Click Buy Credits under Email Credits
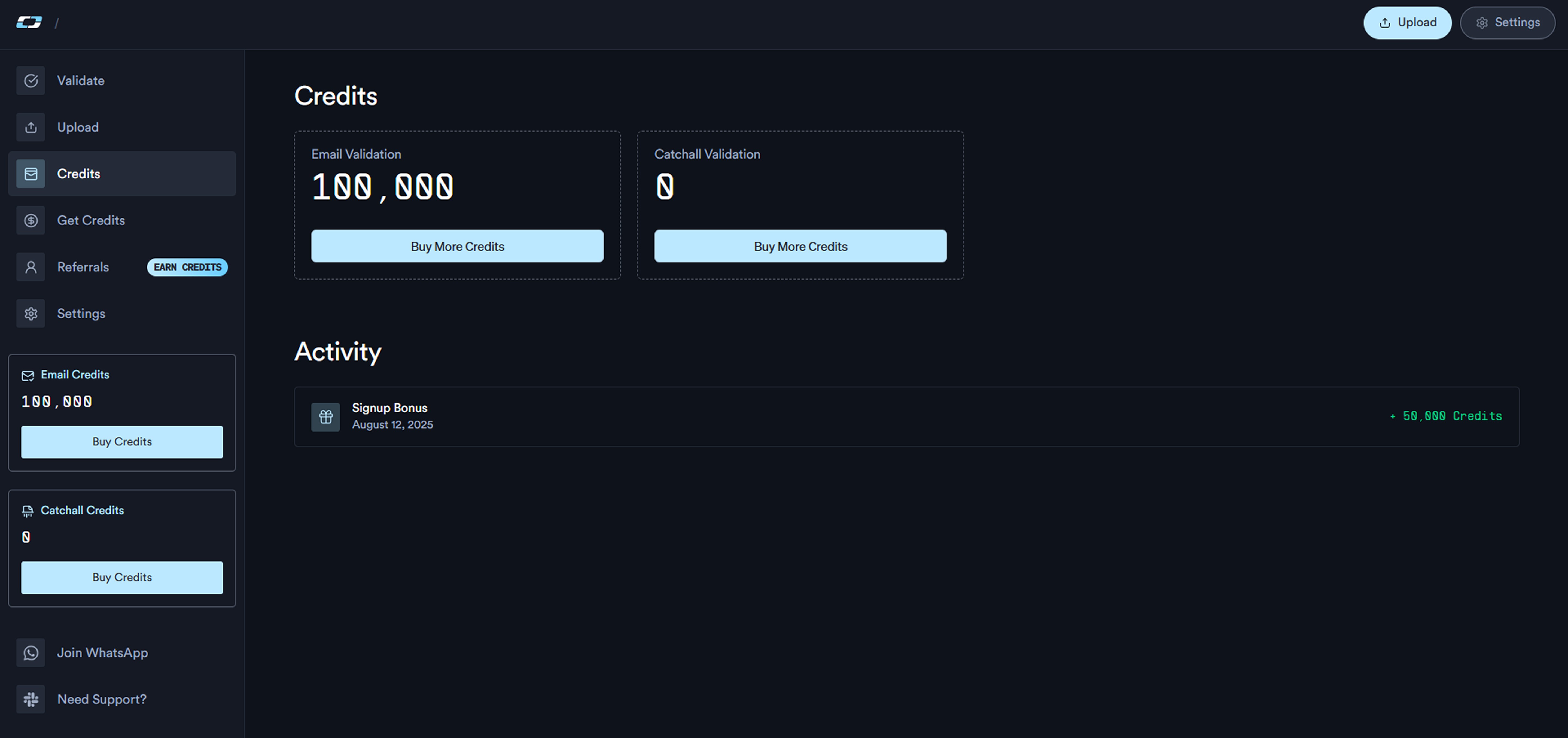1568x738 pixels. pyautogui.click(x=122, y=441)
